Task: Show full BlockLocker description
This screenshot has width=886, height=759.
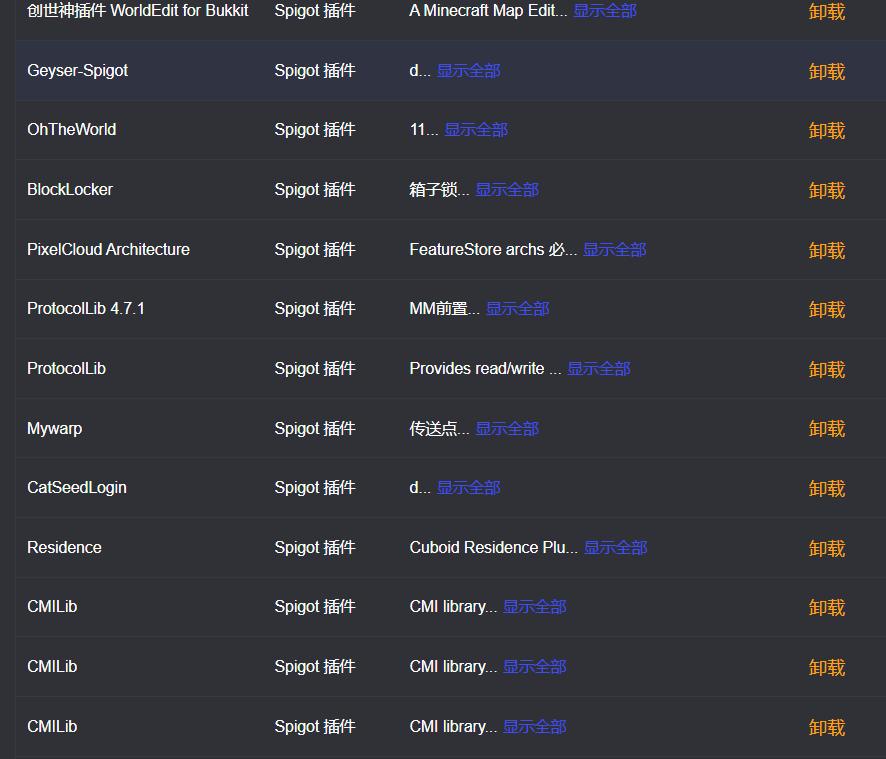Action: pyautogui.click(x=507, y=190)
